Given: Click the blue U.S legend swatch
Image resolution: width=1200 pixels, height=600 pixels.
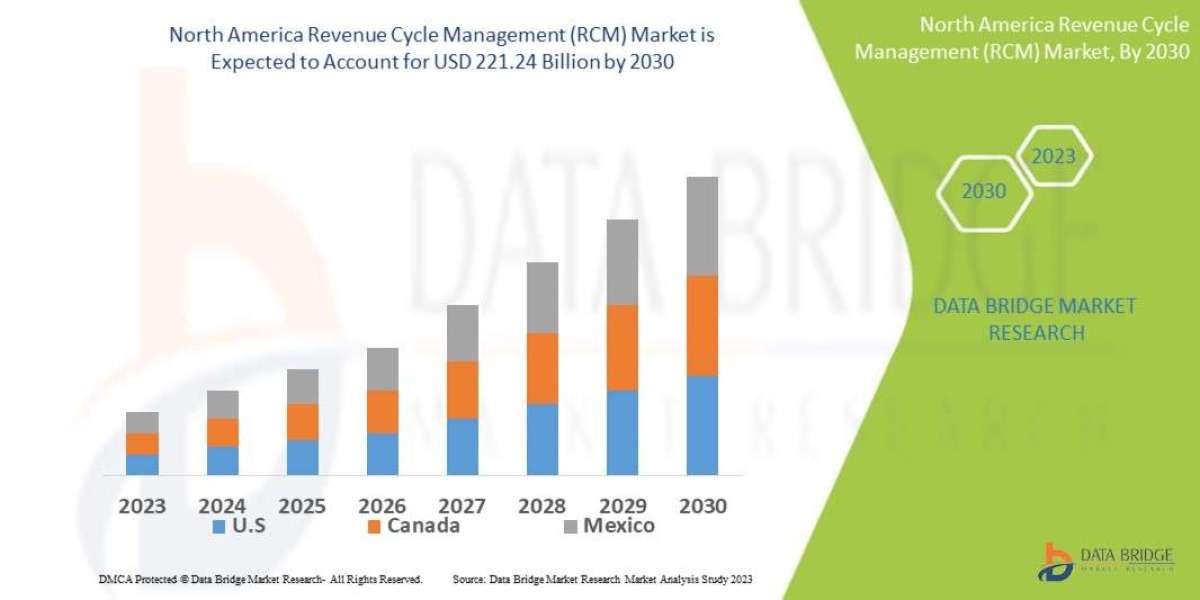Looking at the screenshot, I should point(219,526).
